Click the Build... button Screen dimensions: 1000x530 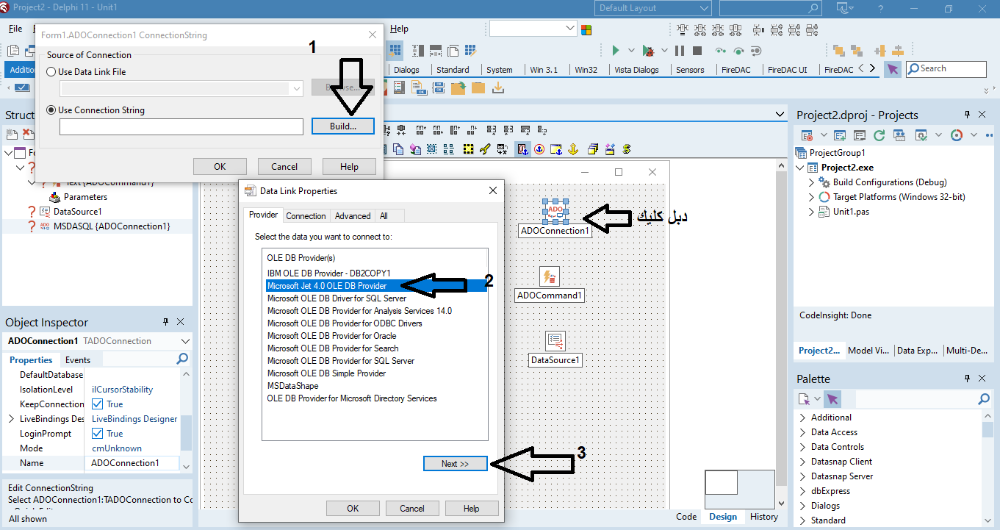[343, 126]
